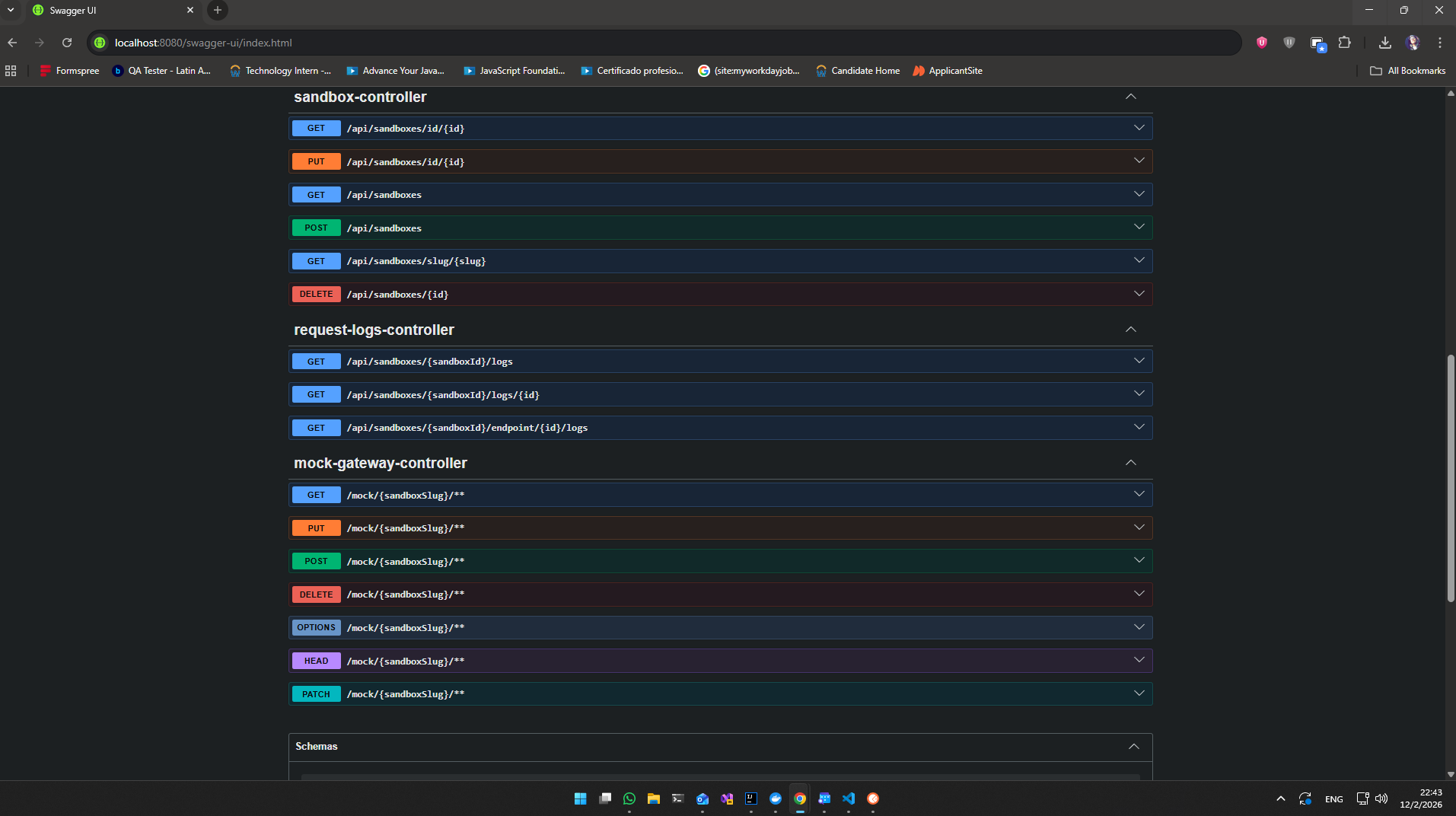Open a new browser tab

(218, 11)
